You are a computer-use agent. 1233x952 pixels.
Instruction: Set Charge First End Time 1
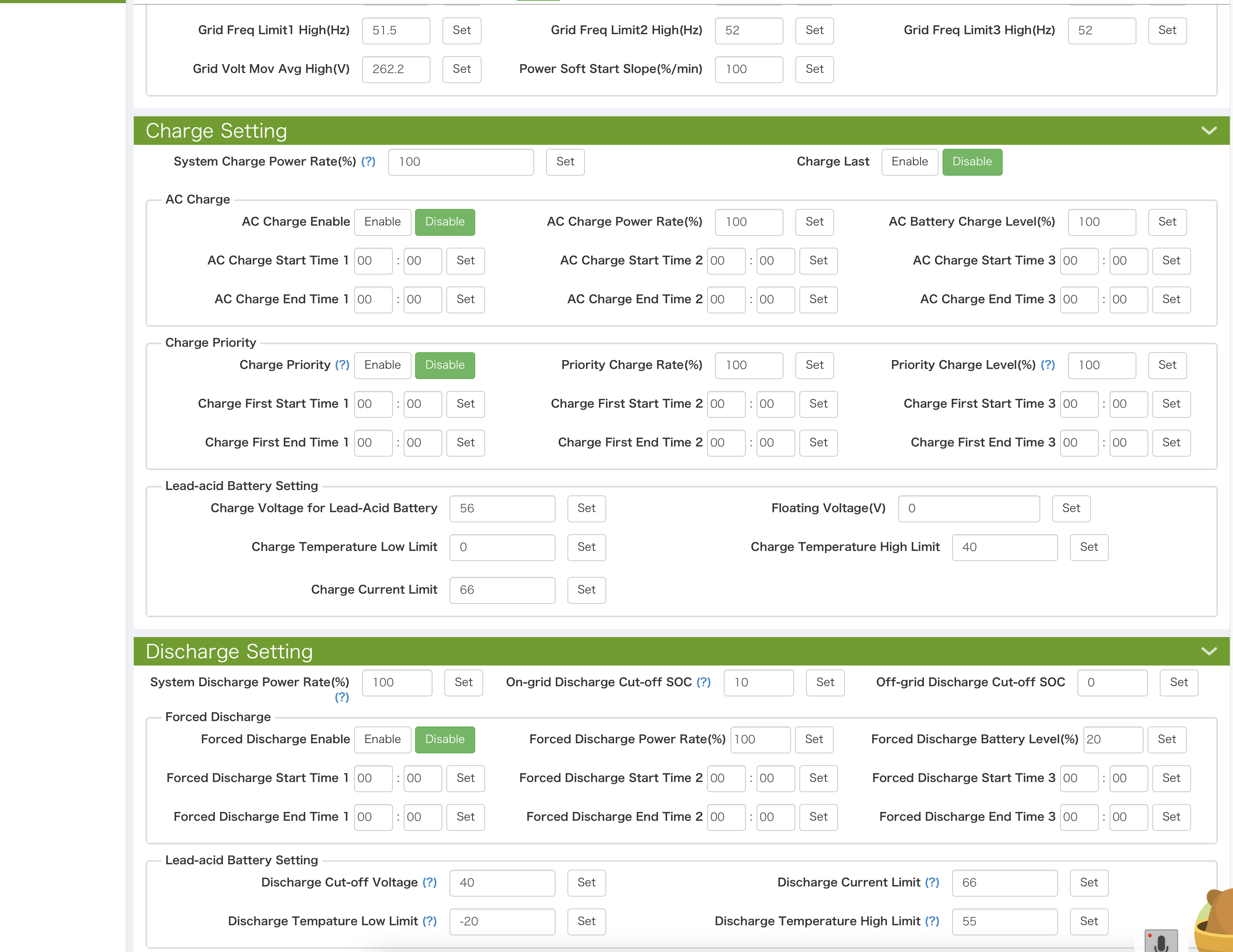point(466,443)
